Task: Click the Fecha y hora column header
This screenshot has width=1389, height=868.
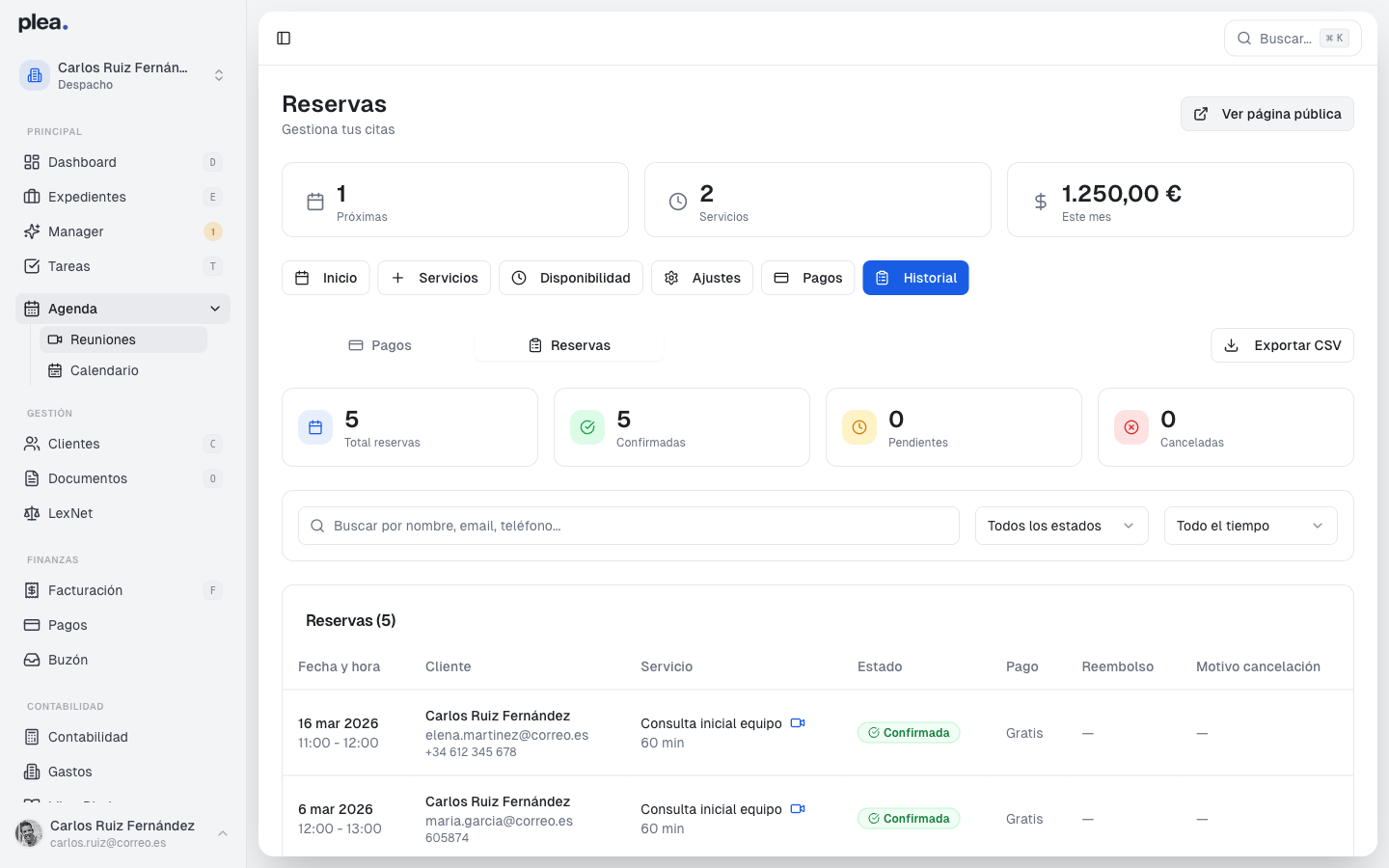Action: [339, 666]
